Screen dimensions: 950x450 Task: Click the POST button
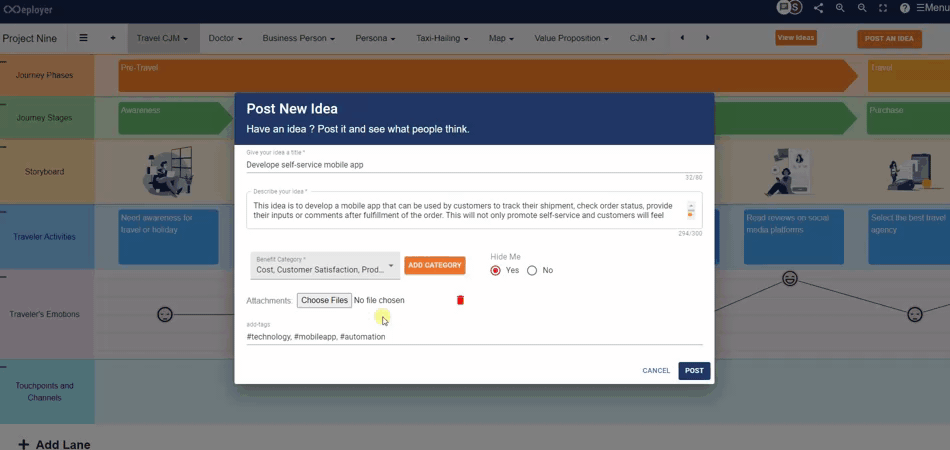tap(694, 371)
